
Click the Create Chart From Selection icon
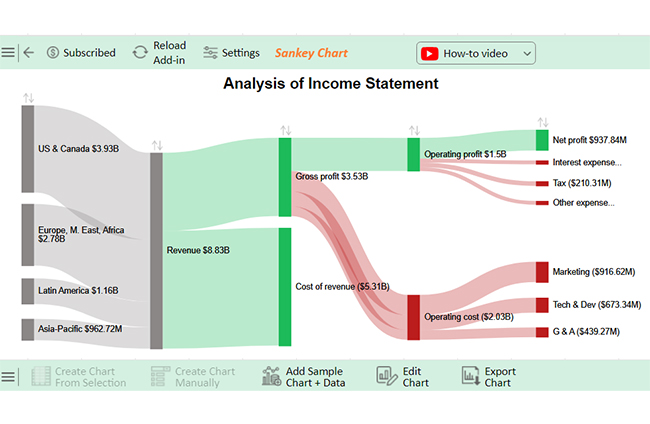pos(41,376)
